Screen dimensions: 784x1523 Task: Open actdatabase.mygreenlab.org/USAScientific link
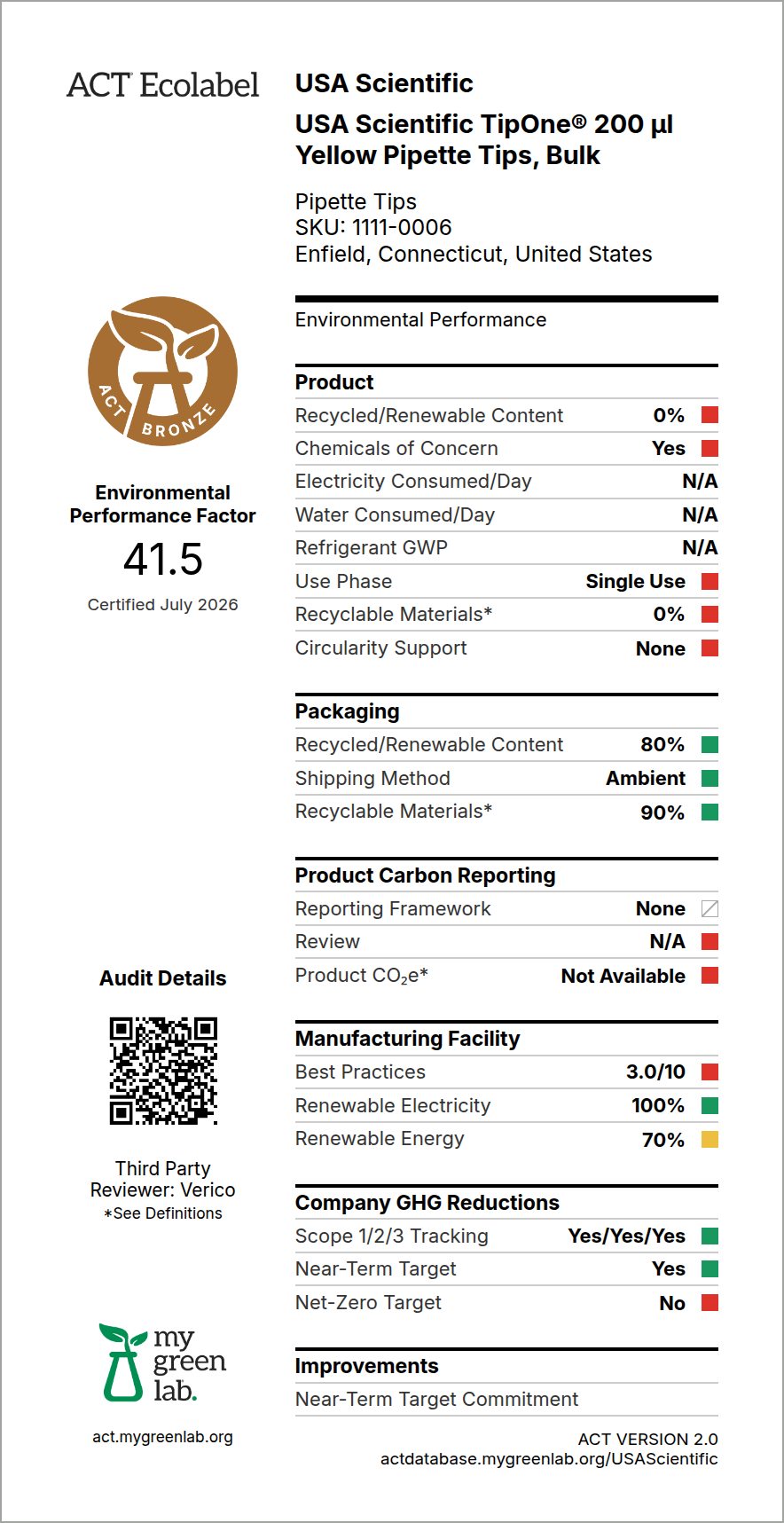(549, 1459)
